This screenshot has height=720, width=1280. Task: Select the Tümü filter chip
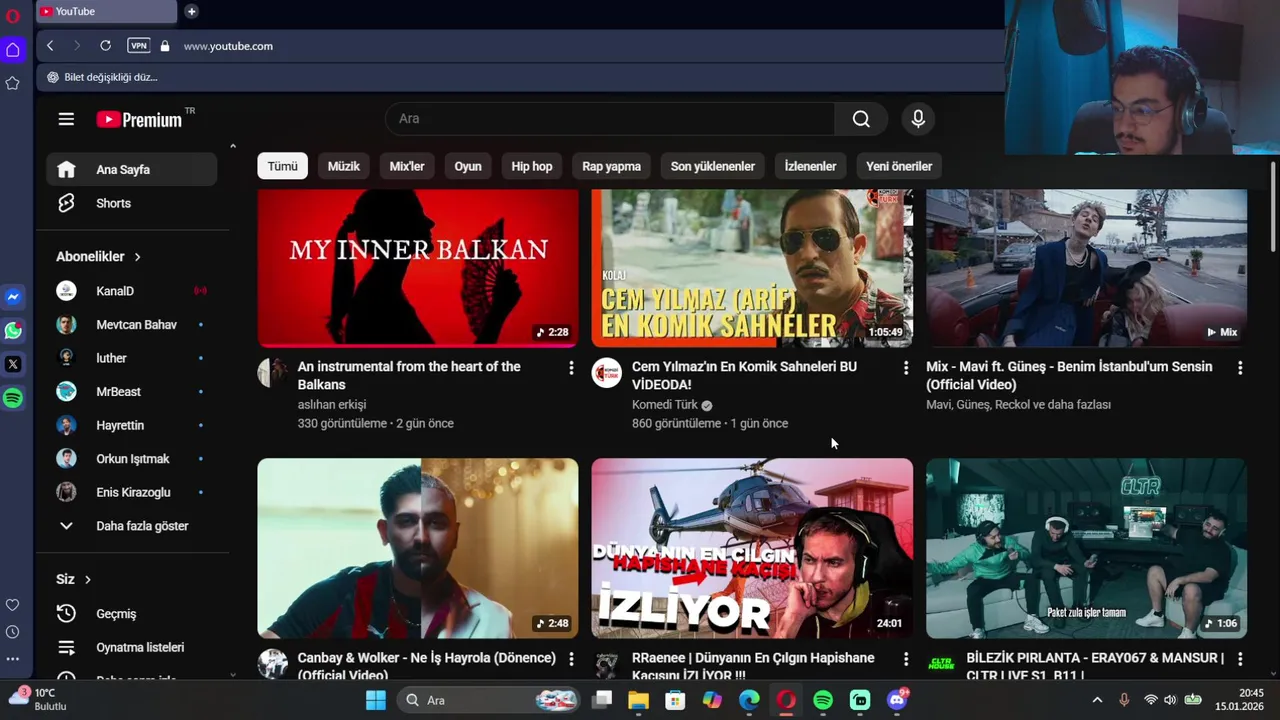coord(282,166)
